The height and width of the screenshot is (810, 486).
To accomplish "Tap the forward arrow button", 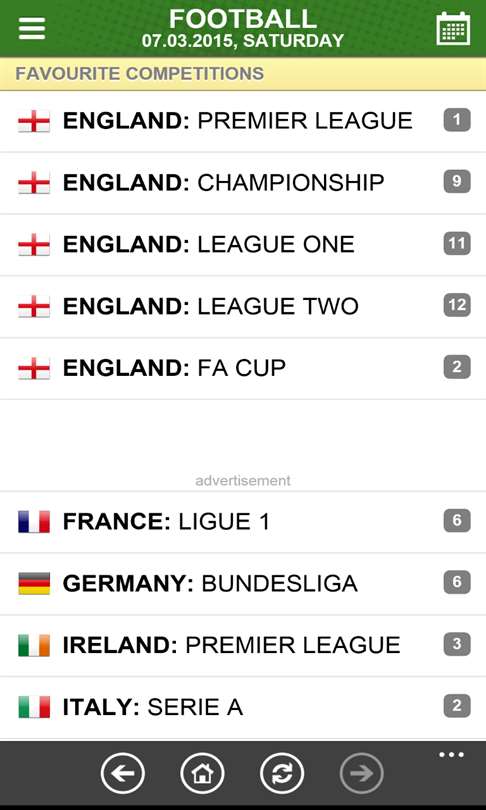I will tap(362, 773).
